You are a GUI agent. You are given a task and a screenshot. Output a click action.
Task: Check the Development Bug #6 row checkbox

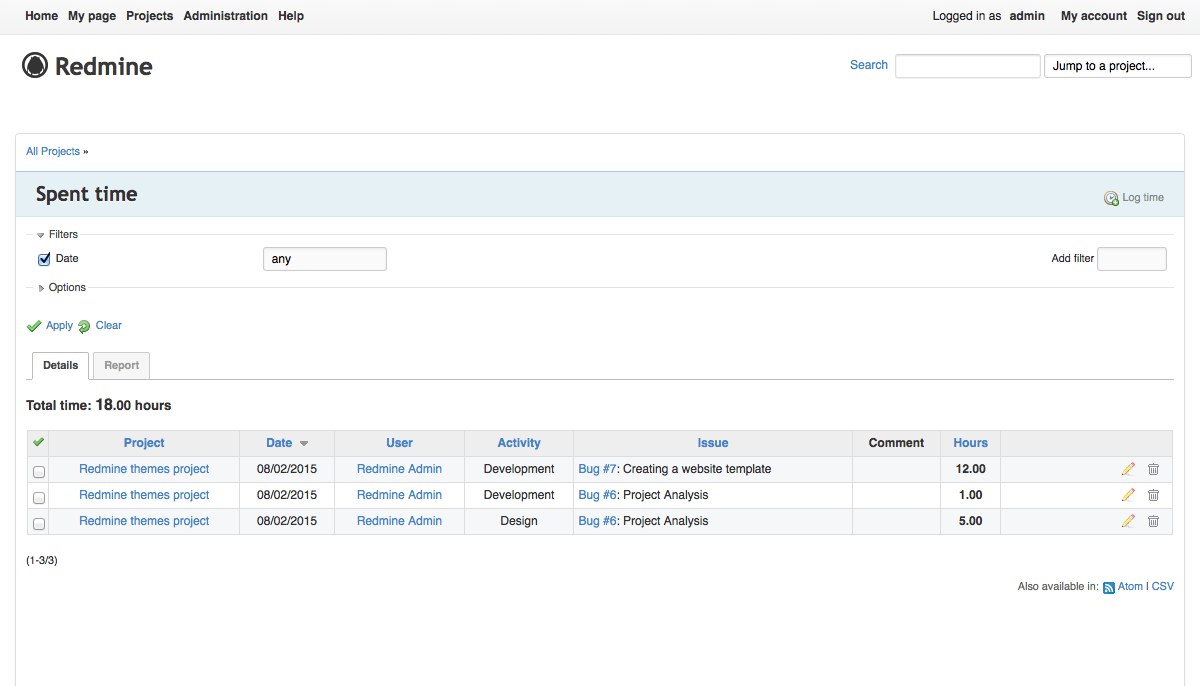click(39, 497)
